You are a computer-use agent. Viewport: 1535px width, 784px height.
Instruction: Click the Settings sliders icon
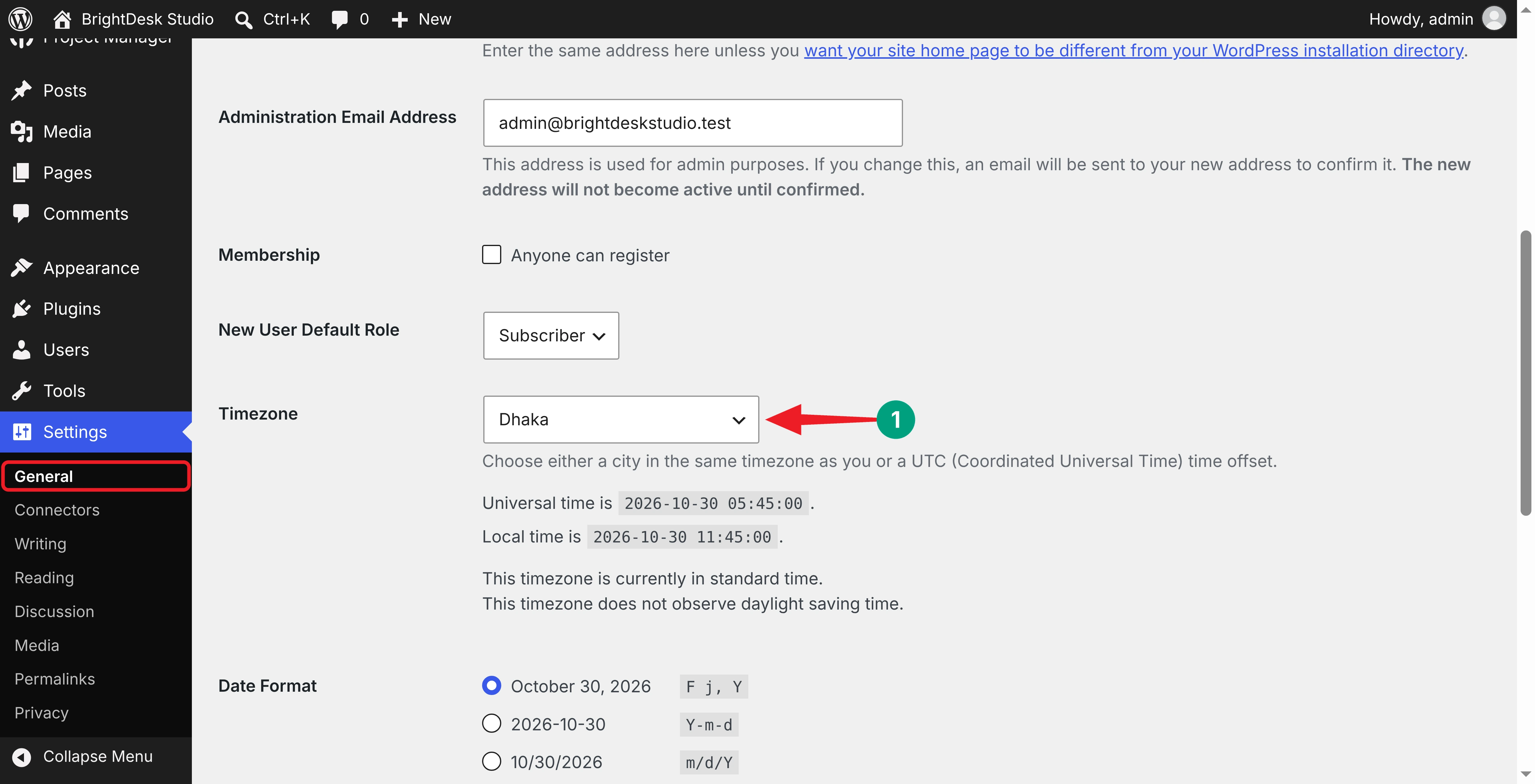(22, 432)
